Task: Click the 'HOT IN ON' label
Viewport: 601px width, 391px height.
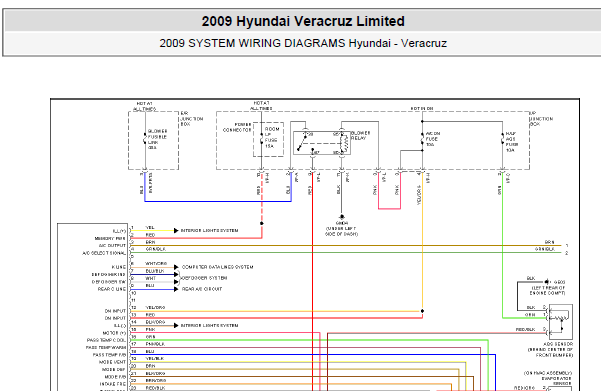Action: click(x=422, y=108)
